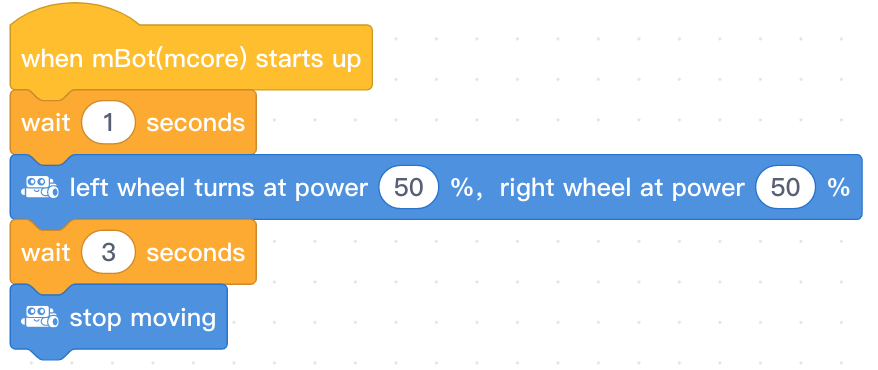Screen dimensions: 878x370
Task: Click the "right wheel at power" label
Action: (622, 189)
